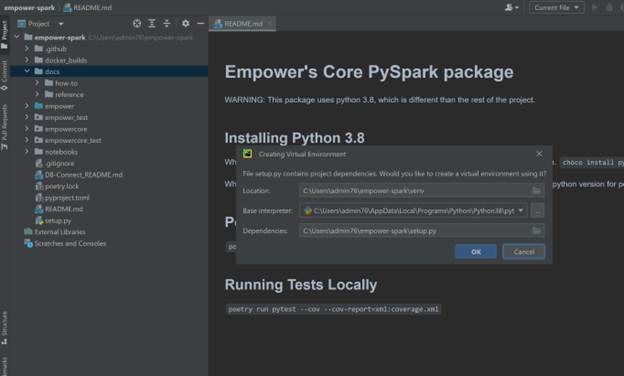The height and width of the screenshot is (376, 624).
Task: Select README.md in the project tree
Action: click(64, 209)
